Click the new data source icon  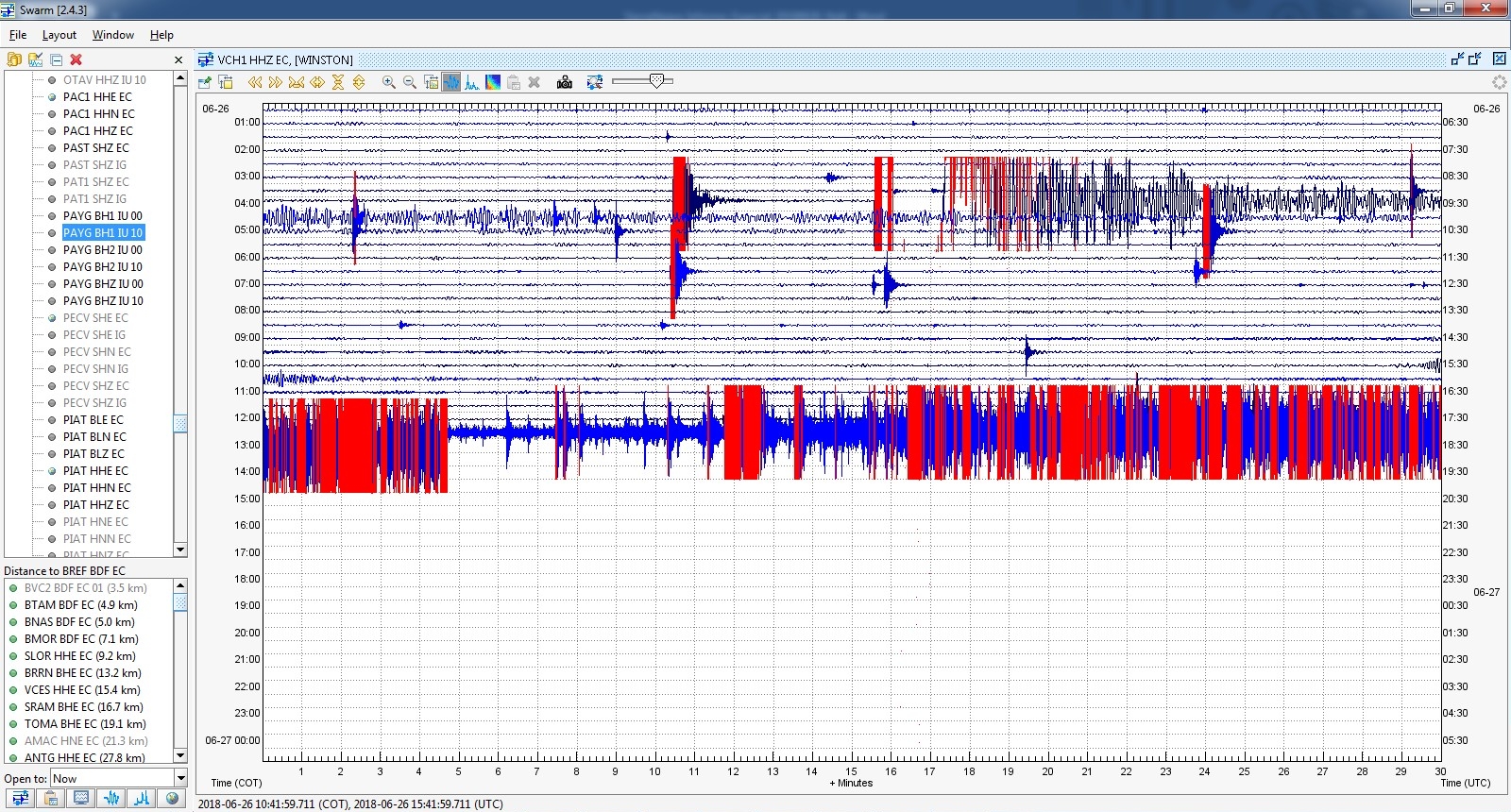[x=13, y=59]
